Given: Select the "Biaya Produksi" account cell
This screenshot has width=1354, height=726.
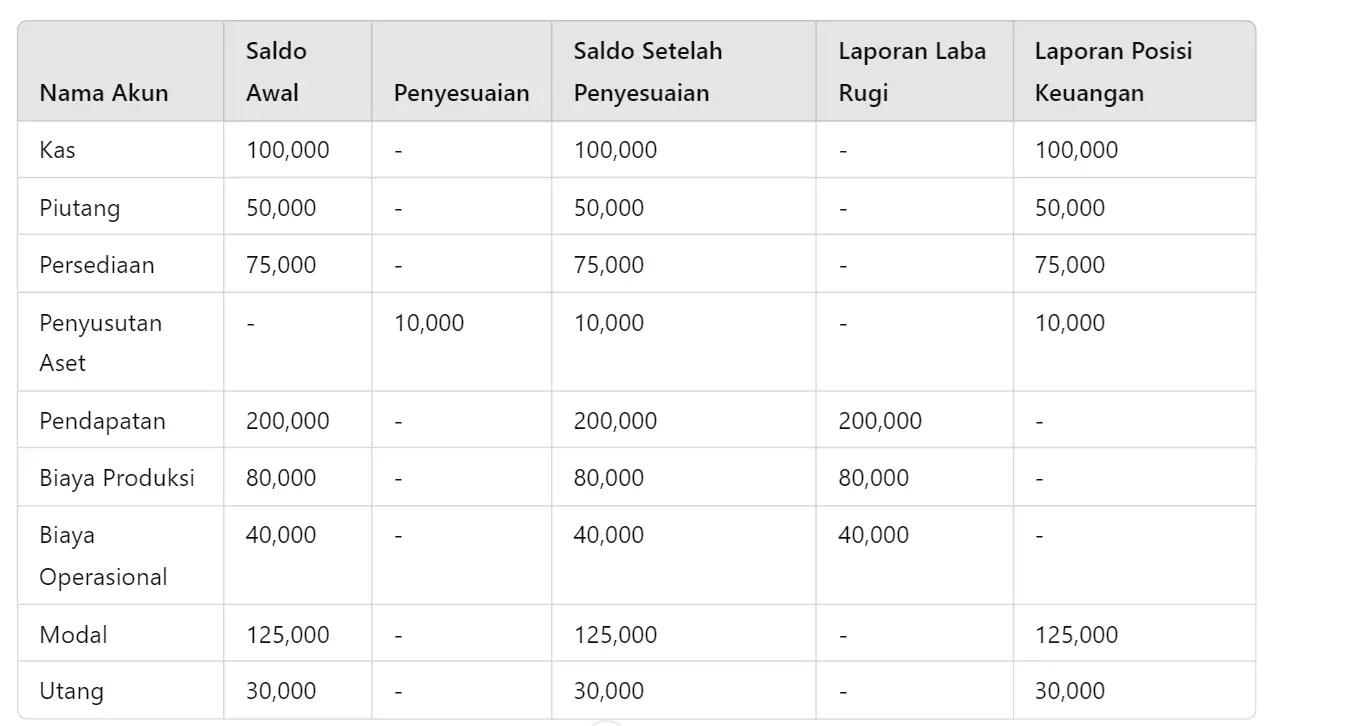Looking at the screenshot, I should 117,478.
